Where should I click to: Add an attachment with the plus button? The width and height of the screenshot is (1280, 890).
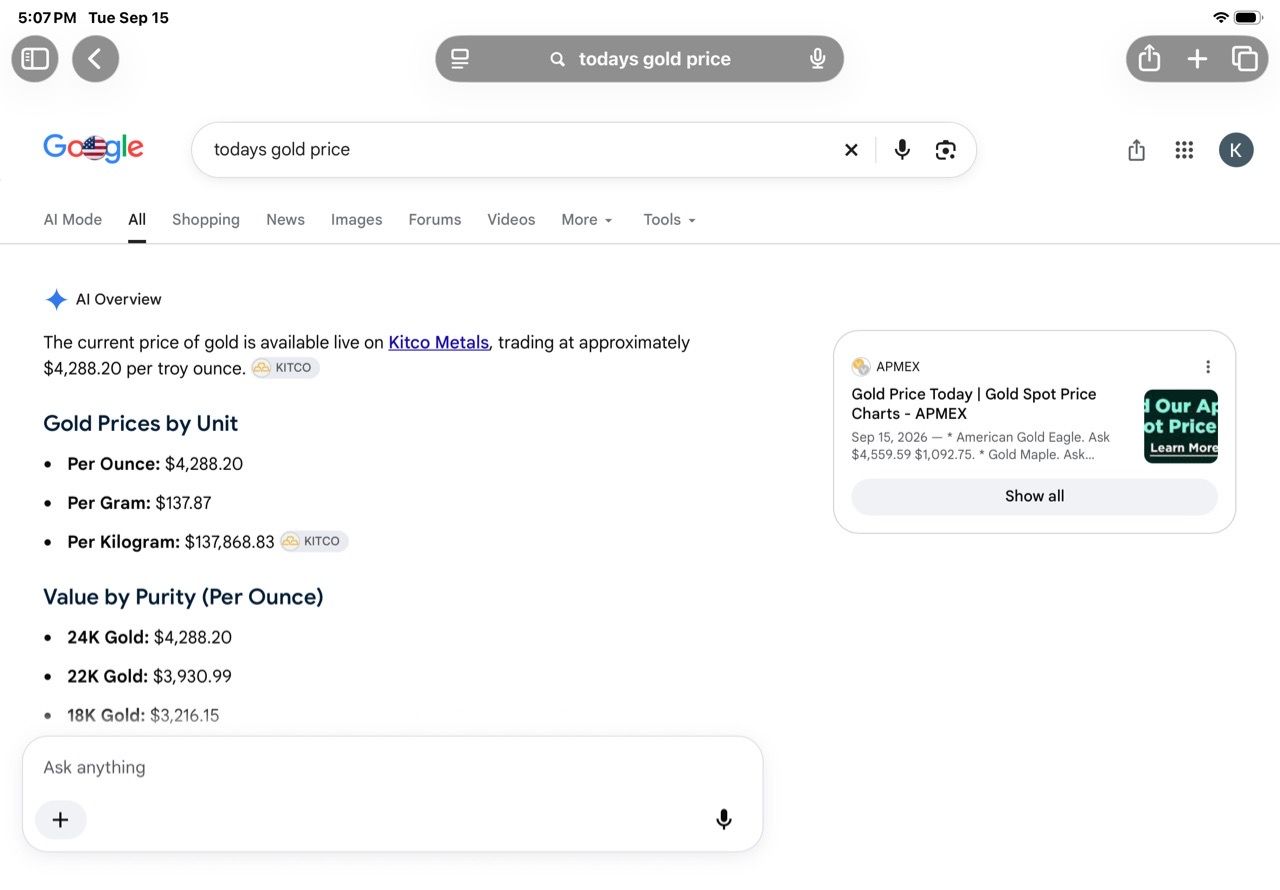point(61,820)
